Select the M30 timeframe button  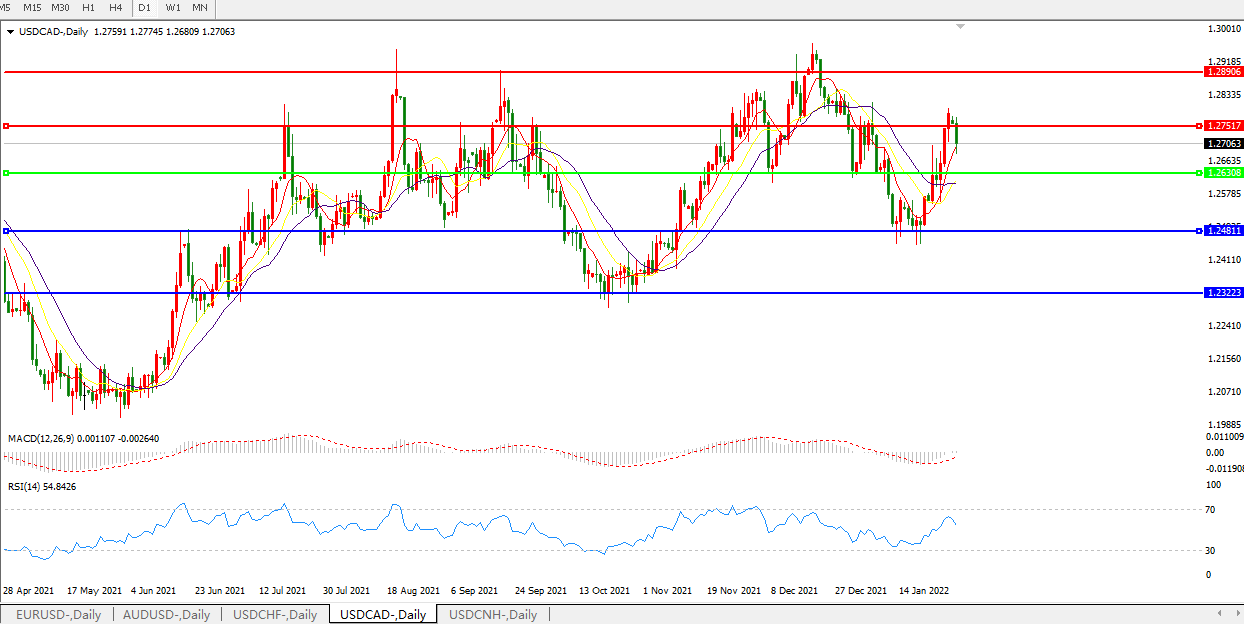(60, 7)
